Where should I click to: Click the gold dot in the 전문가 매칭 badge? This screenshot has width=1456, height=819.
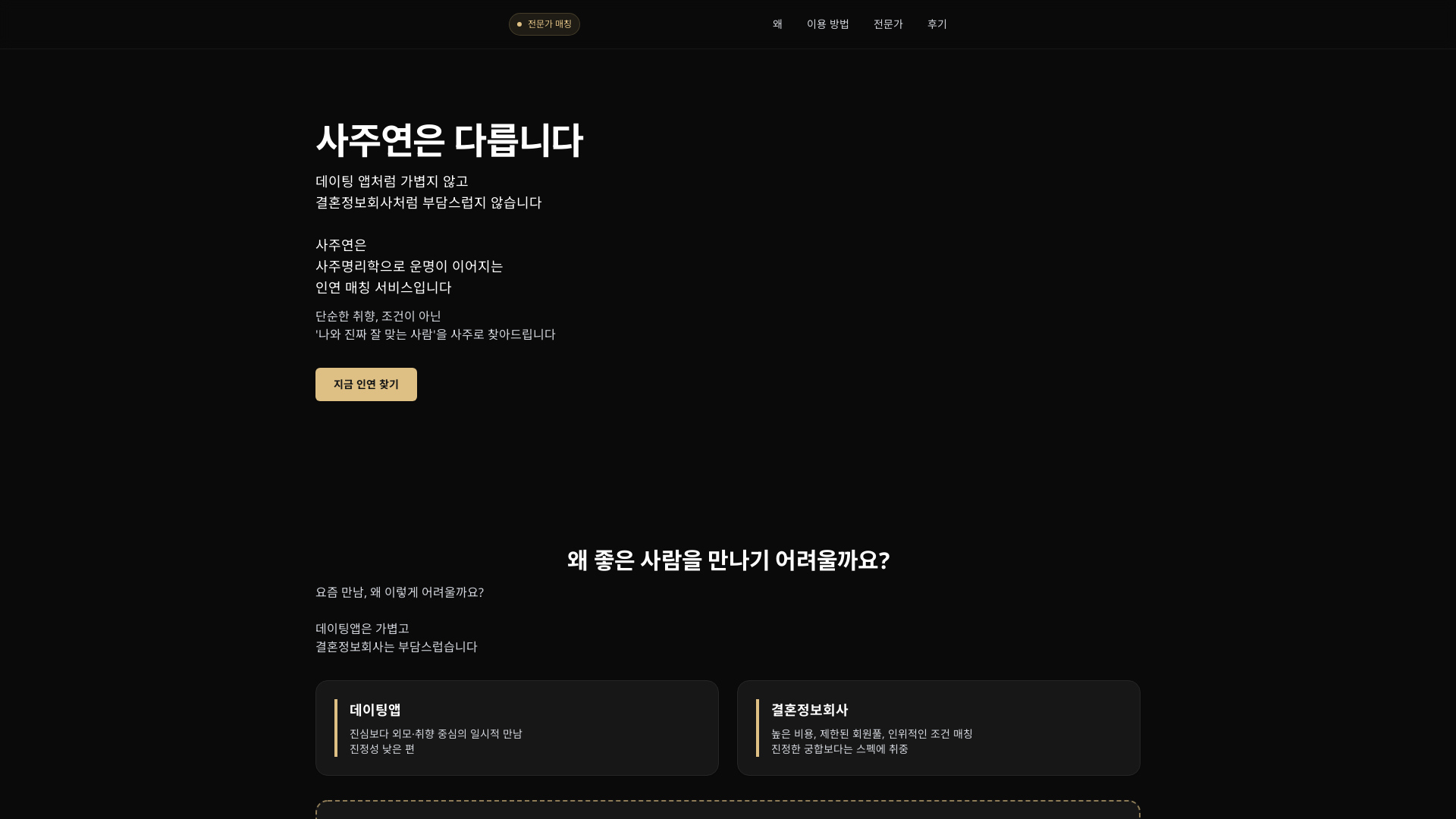[519, 24]
